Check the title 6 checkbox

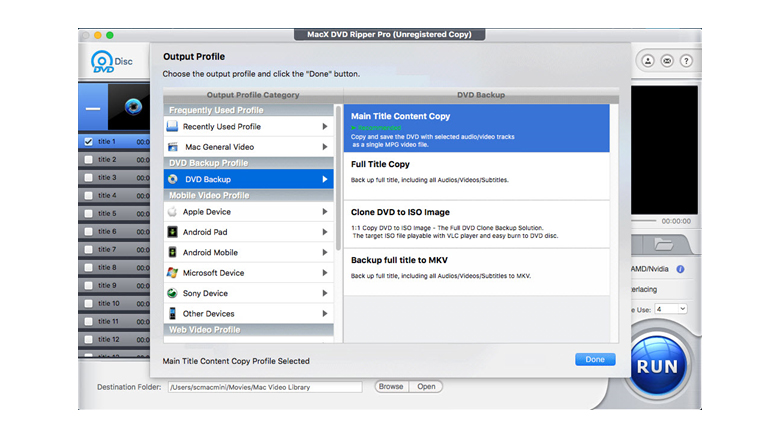89,231
